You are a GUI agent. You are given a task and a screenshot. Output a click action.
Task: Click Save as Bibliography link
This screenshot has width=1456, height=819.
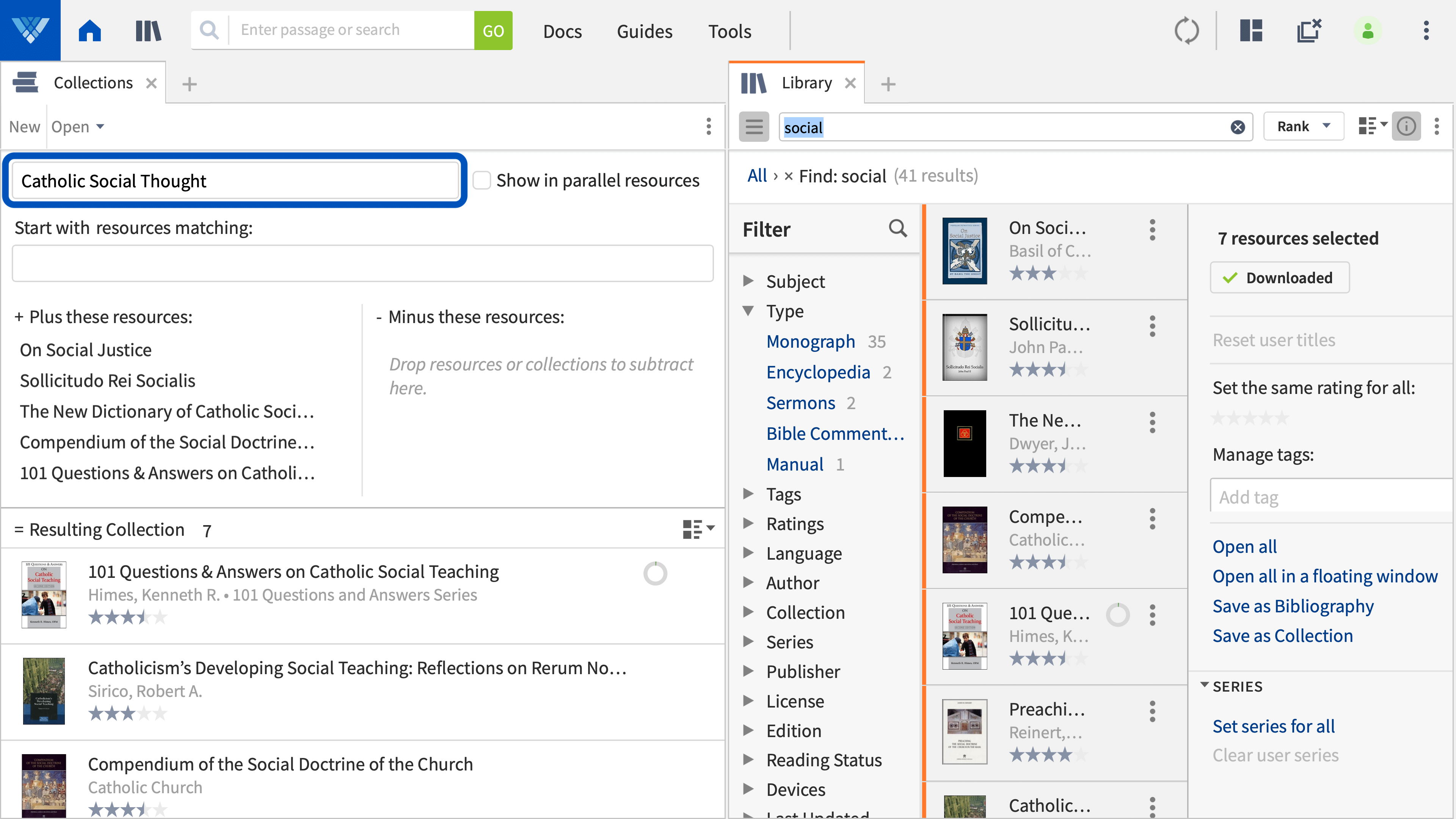tap(1293, 606)
